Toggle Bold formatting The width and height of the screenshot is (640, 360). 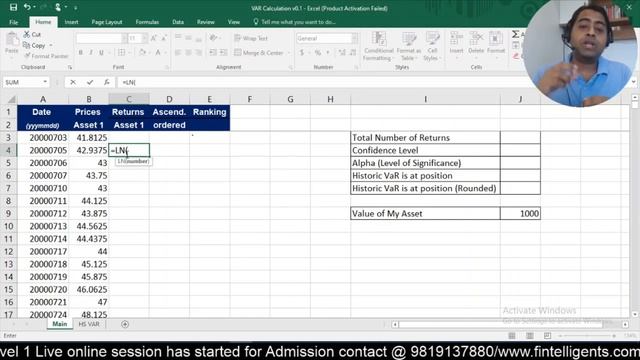pyautogui.click(x=80, y=53)
